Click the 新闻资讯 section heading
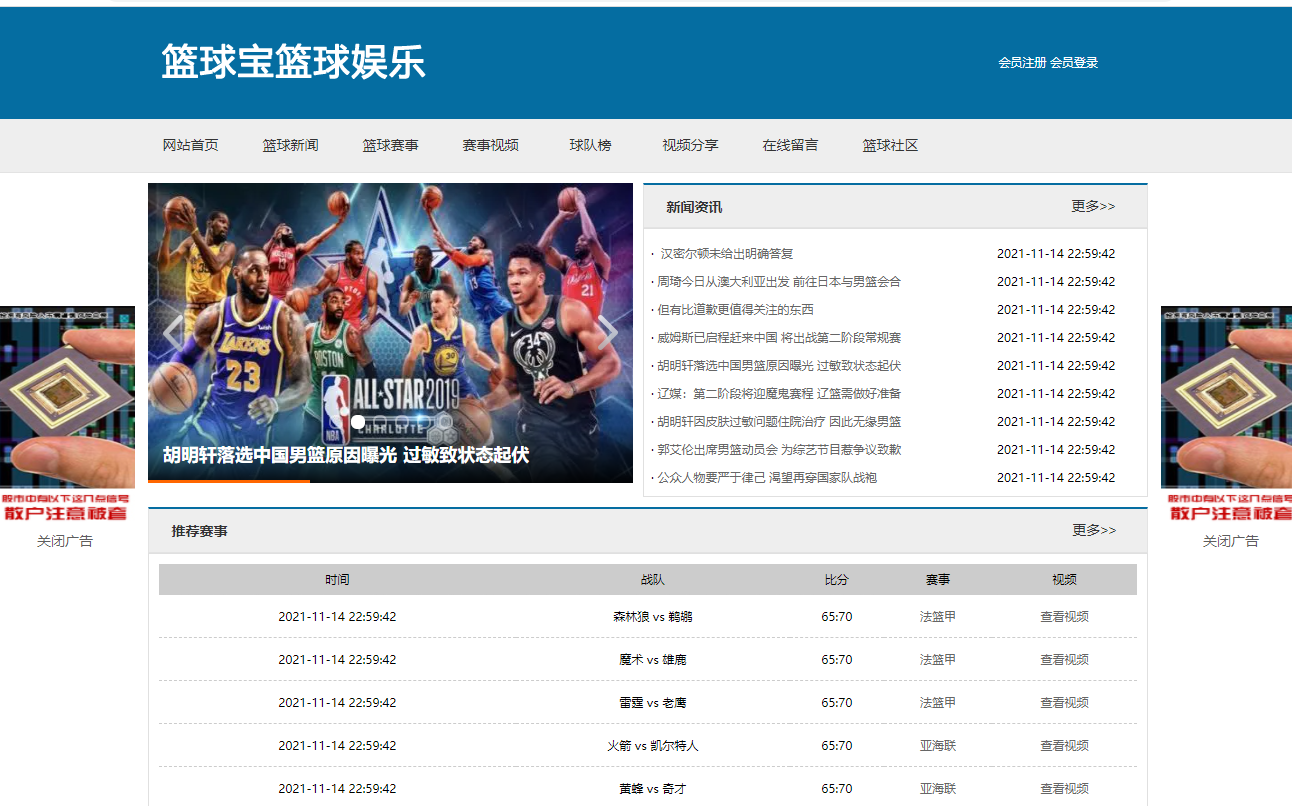Viewport: 1292px width, 806px height. [694, 207]
